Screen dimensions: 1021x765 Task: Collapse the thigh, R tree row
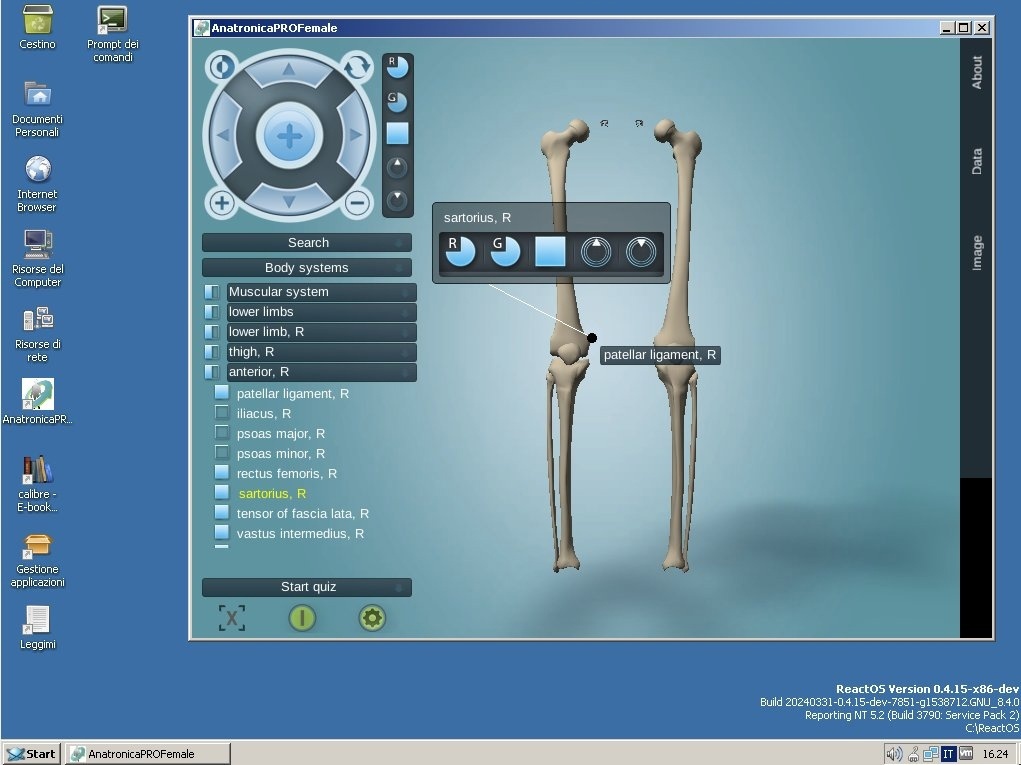coord(322,352)
